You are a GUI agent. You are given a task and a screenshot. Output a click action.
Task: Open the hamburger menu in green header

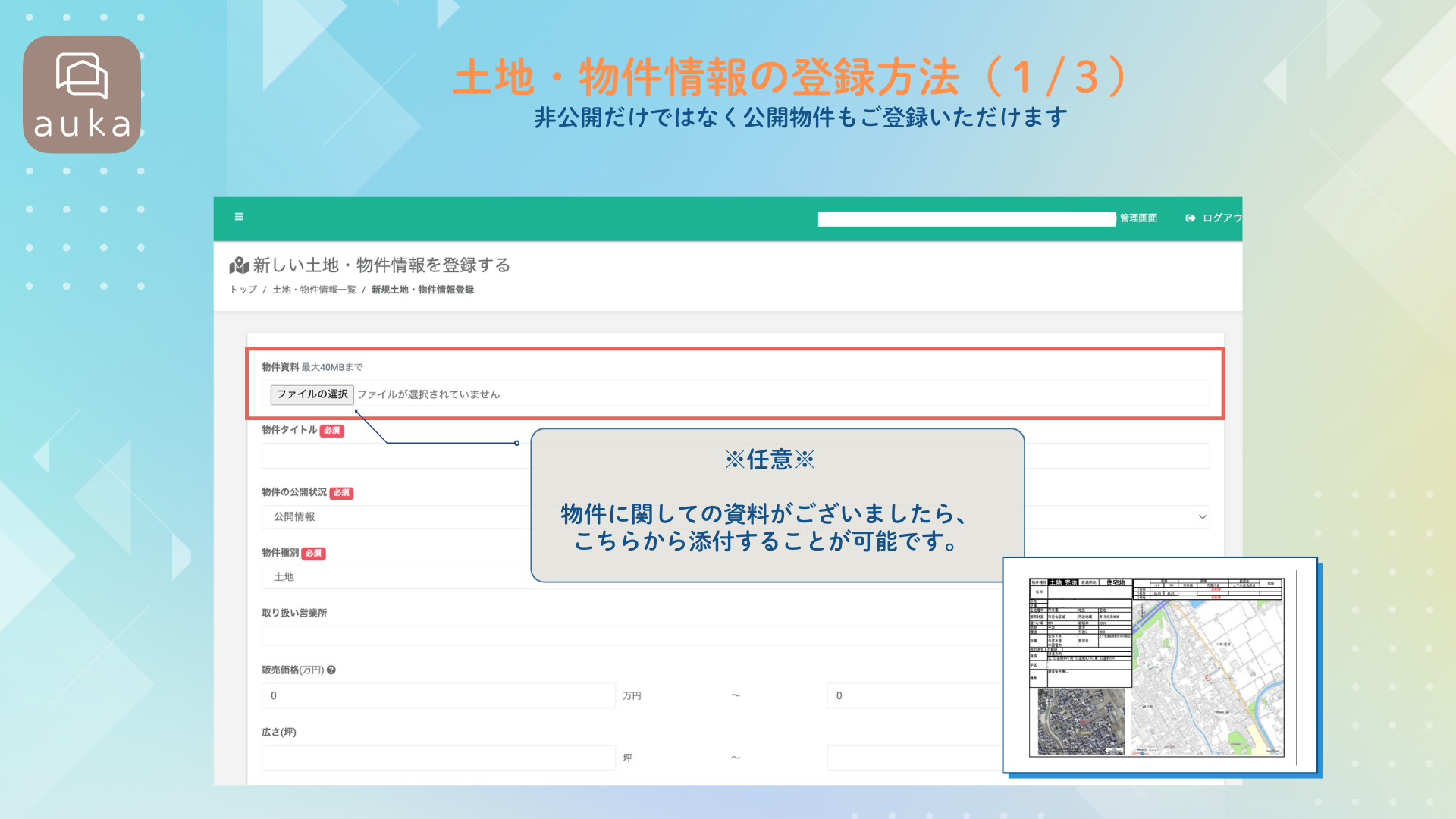[x=239, y=217]
